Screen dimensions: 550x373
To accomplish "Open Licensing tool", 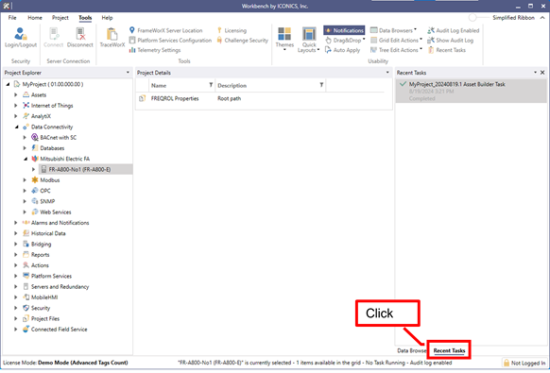I will pyautogui.click(x=232, y=31).
